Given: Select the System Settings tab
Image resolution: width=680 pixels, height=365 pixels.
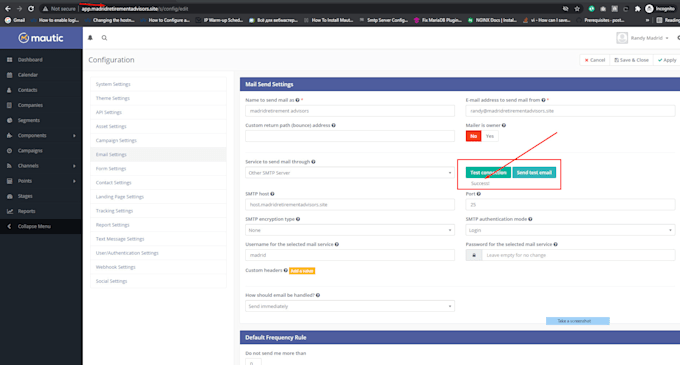Looking at the screenshot, I should point(158,84).
